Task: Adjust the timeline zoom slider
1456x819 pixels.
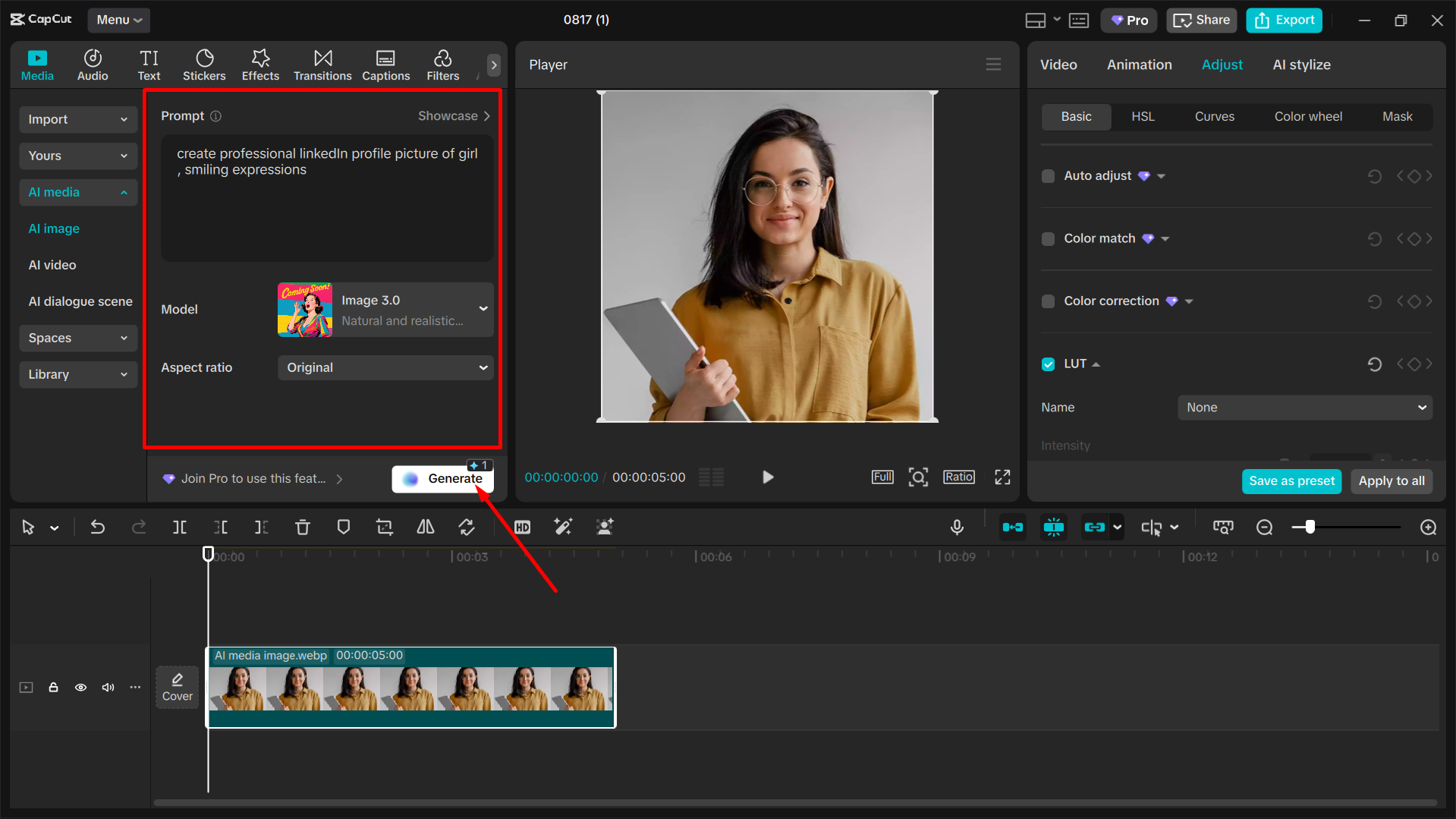Action: coord(1310,527)
